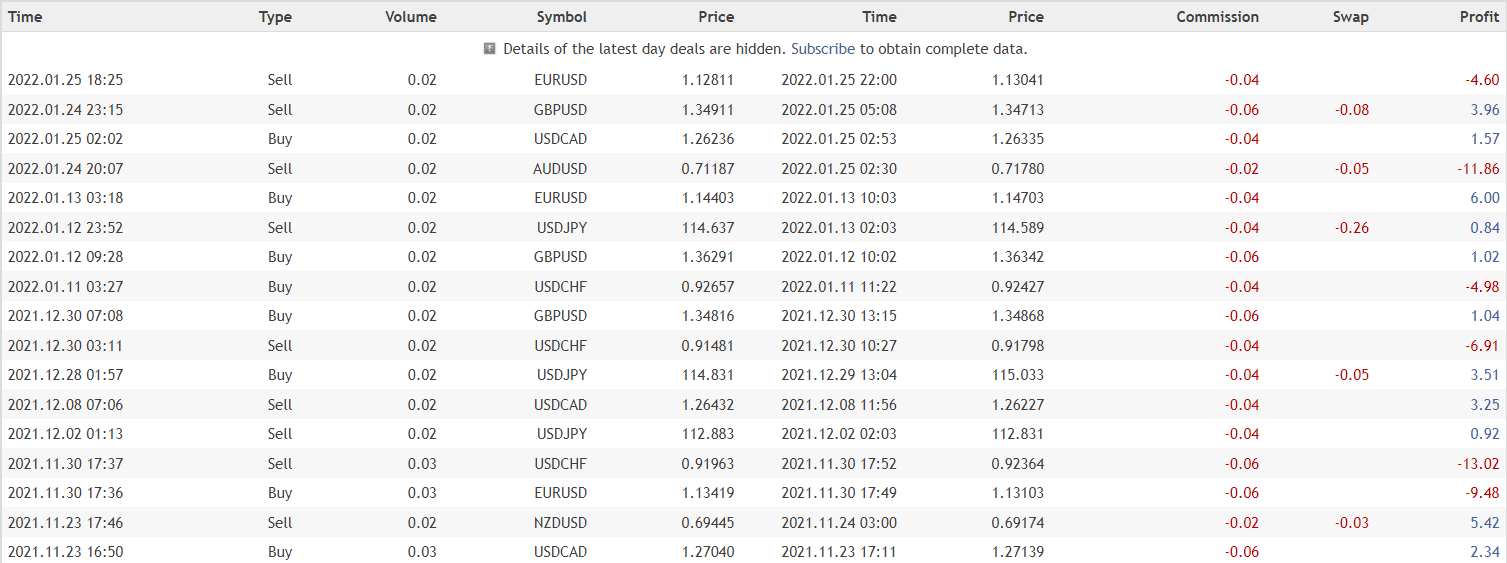Click the profit value 3.51
Image resolution: width=1507 pixels, height=563 pixels.
click(x=1485, y=375)
